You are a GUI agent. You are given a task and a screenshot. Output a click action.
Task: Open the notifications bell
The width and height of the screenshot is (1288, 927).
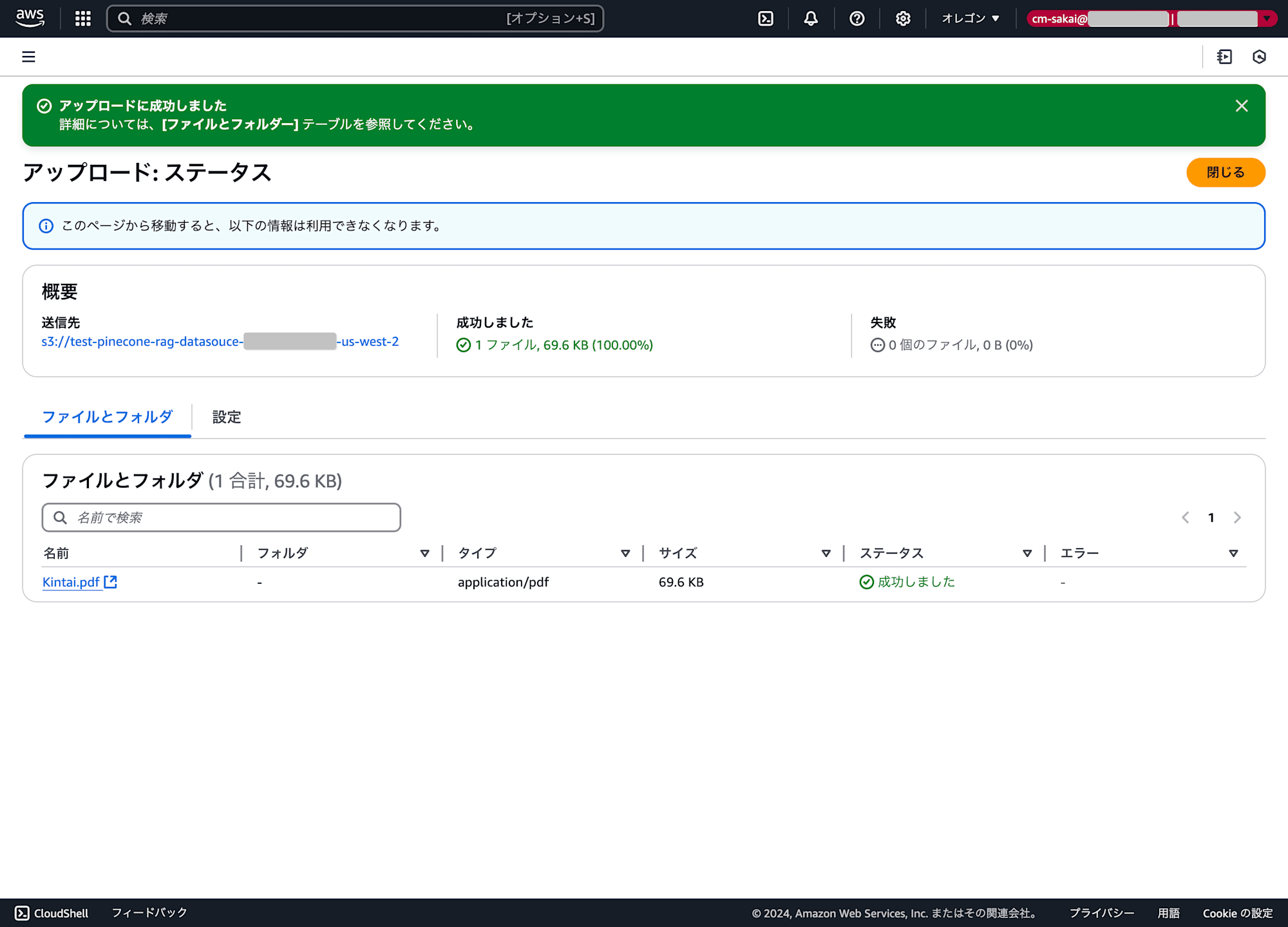click(x=811, y=19)
